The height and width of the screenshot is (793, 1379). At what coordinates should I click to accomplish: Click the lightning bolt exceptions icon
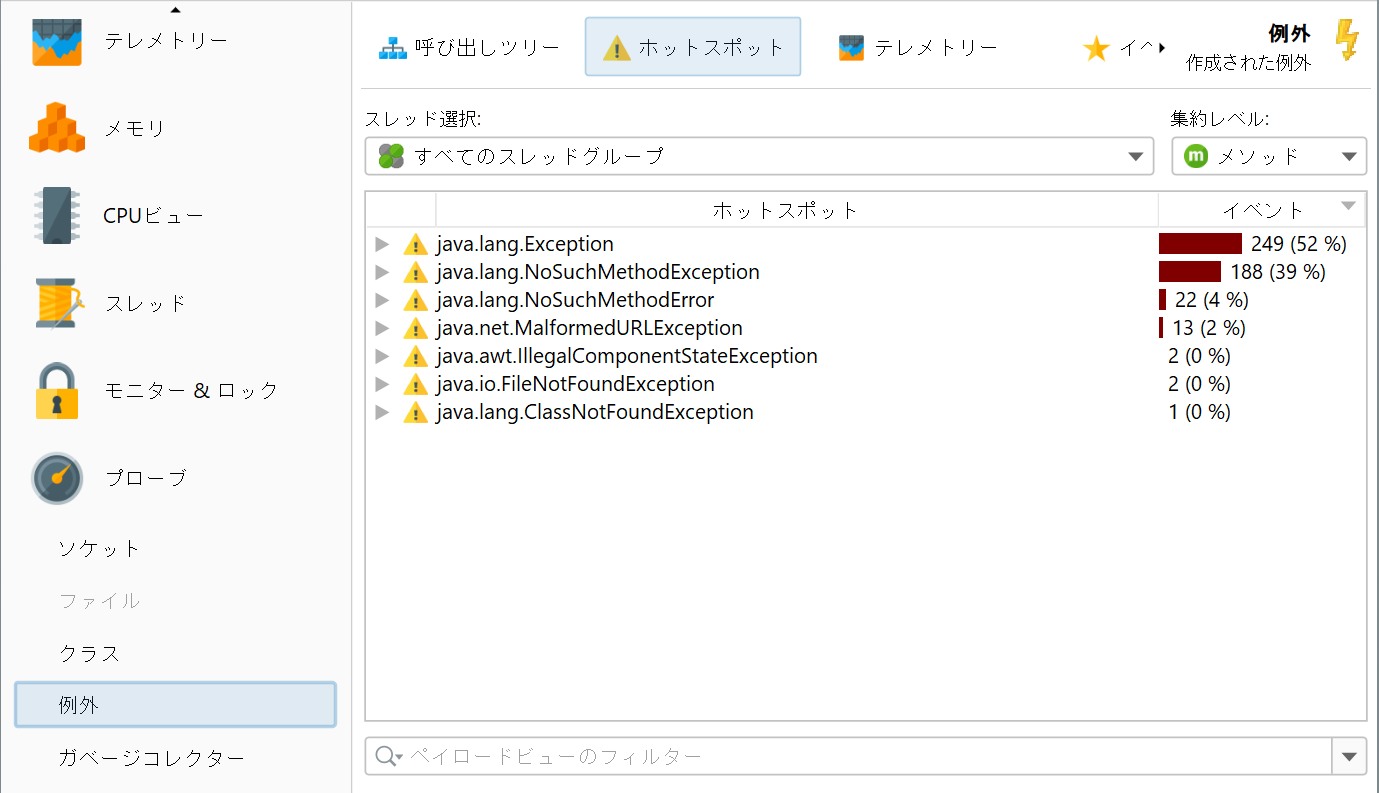click(1348, 41)
